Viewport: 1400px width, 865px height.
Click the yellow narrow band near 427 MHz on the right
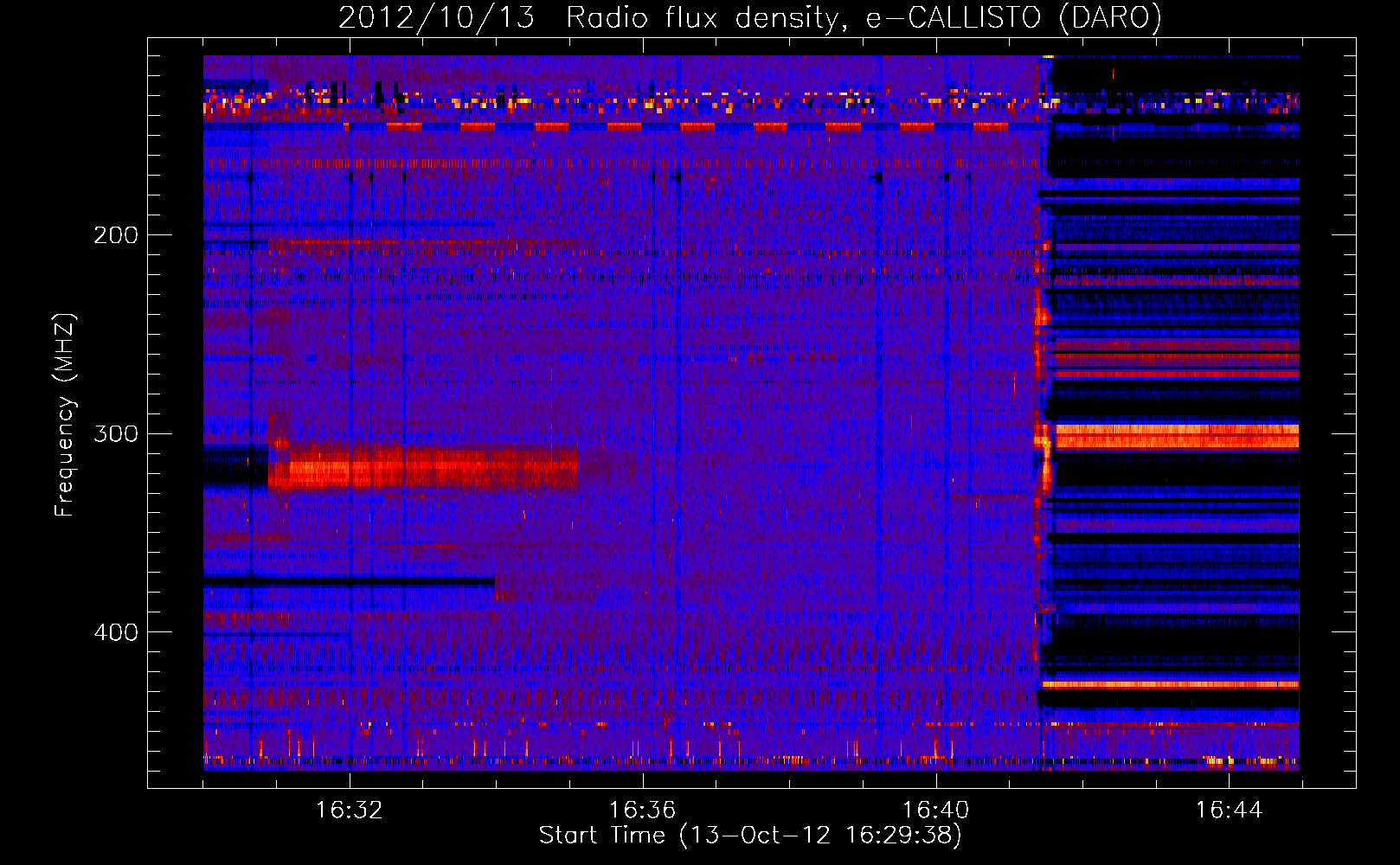click(1170, 684)
